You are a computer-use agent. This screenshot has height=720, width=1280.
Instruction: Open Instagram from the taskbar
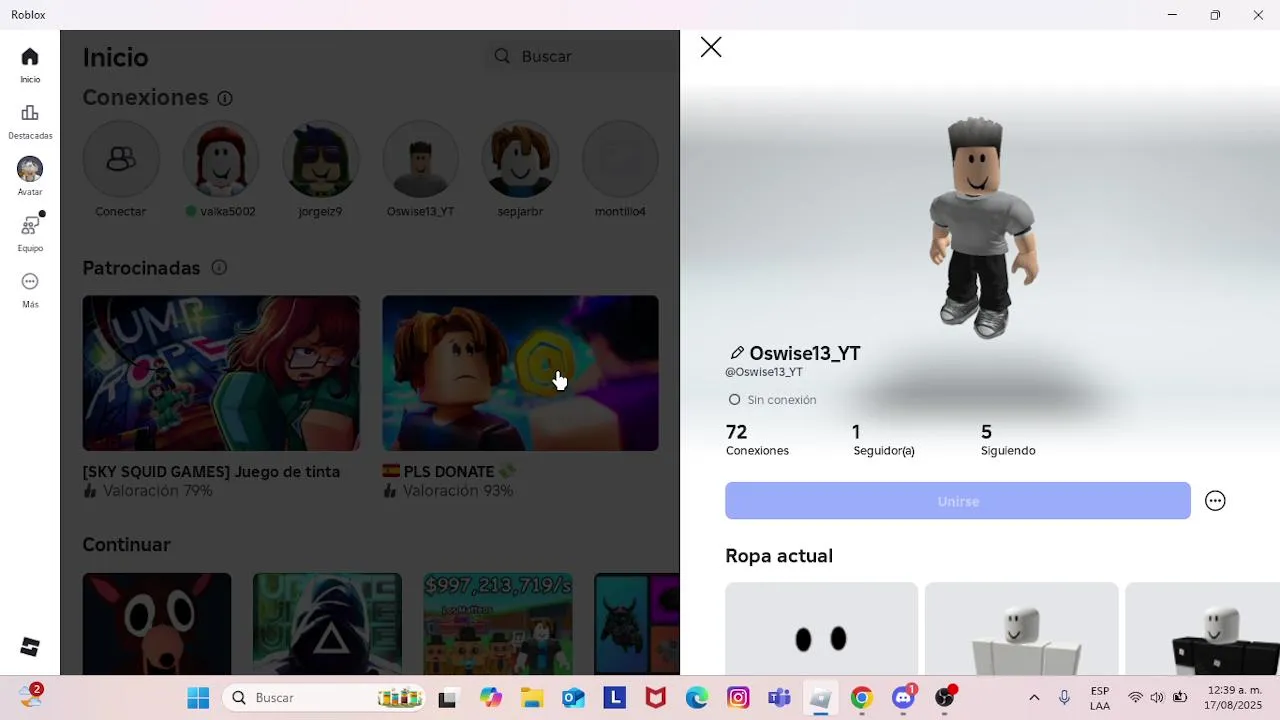(x=738, y=698)
